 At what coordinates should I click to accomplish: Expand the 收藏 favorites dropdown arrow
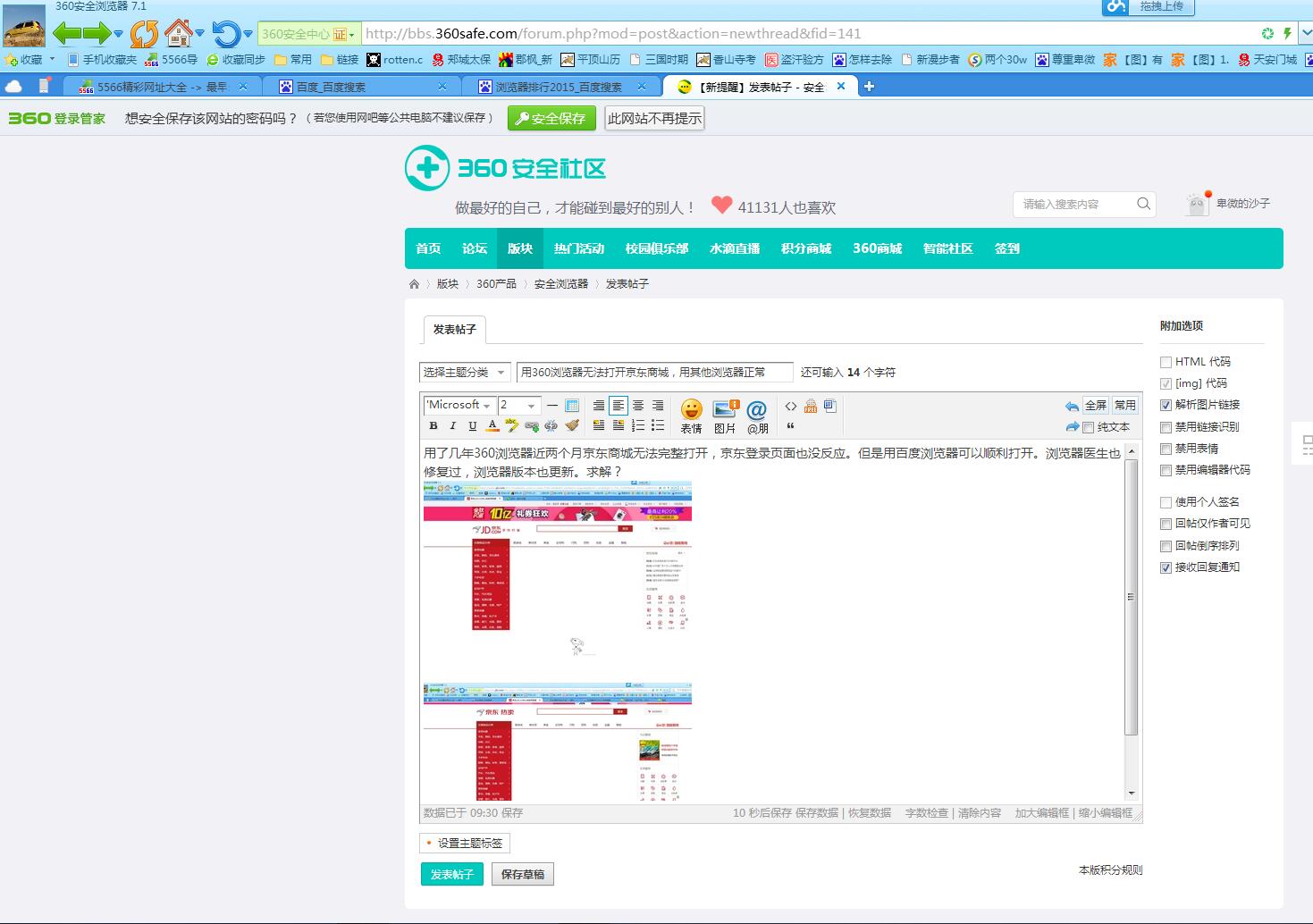click(52, 59)
